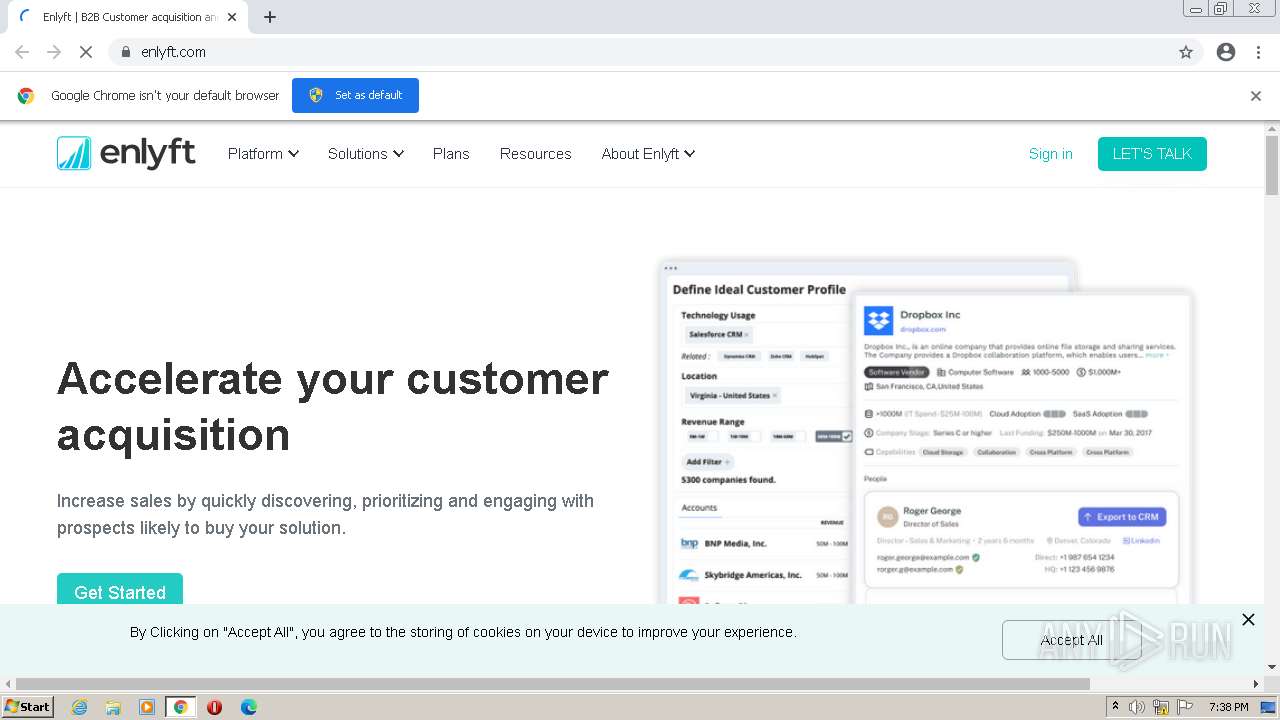Click the 'BNP Media, Inc.' row

763,544
